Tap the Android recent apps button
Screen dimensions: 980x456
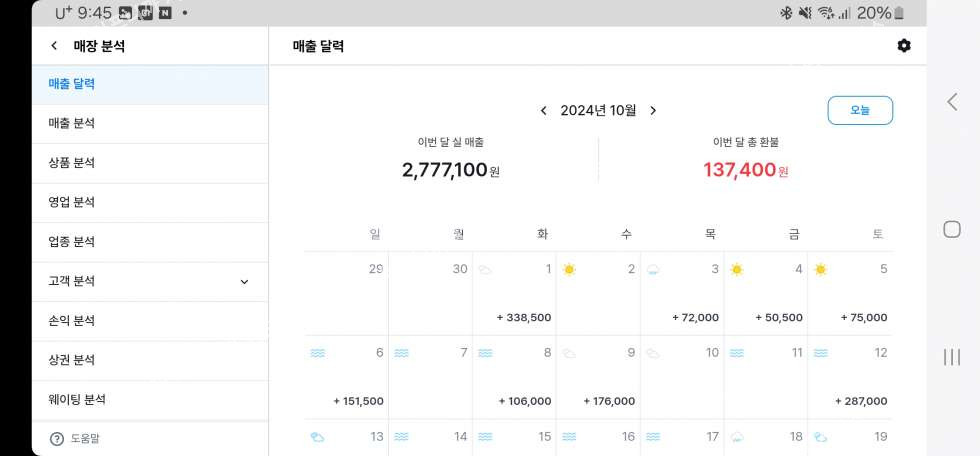[952, 357]
